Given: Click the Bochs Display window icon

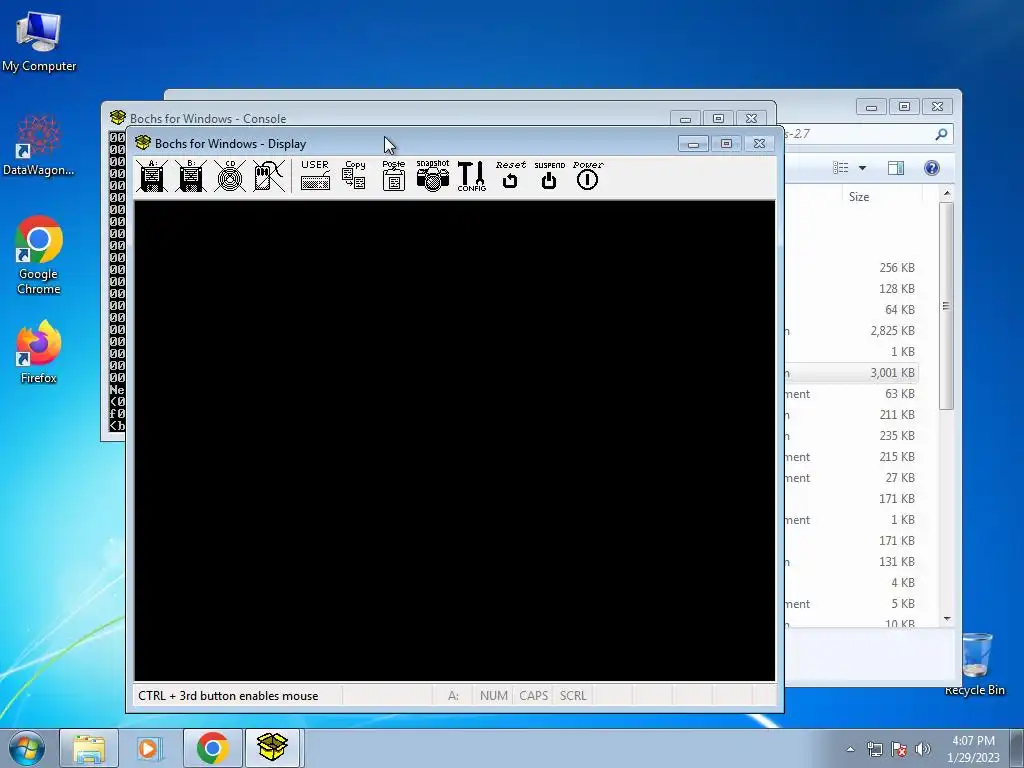Looking at the screenshot, I should tap(143, 143).
